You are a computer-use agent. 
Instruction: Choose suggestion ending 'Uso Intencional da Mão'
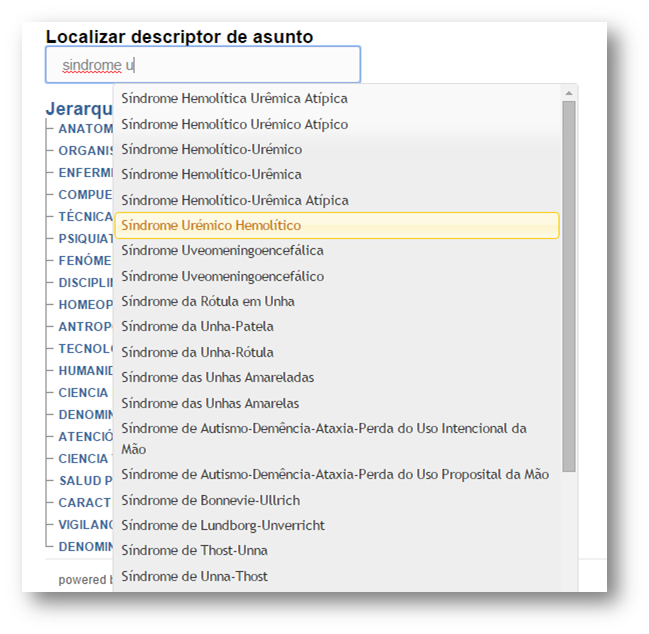pyautogui.click(x=337, y=439)
